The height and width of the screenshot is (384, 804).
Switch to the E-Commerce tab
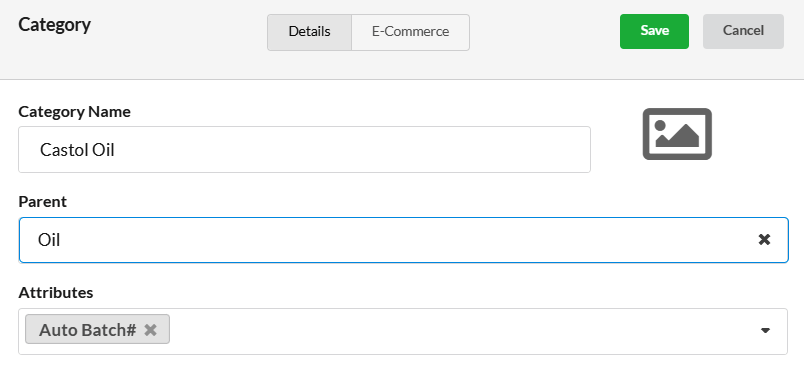(x=410, y=32)
